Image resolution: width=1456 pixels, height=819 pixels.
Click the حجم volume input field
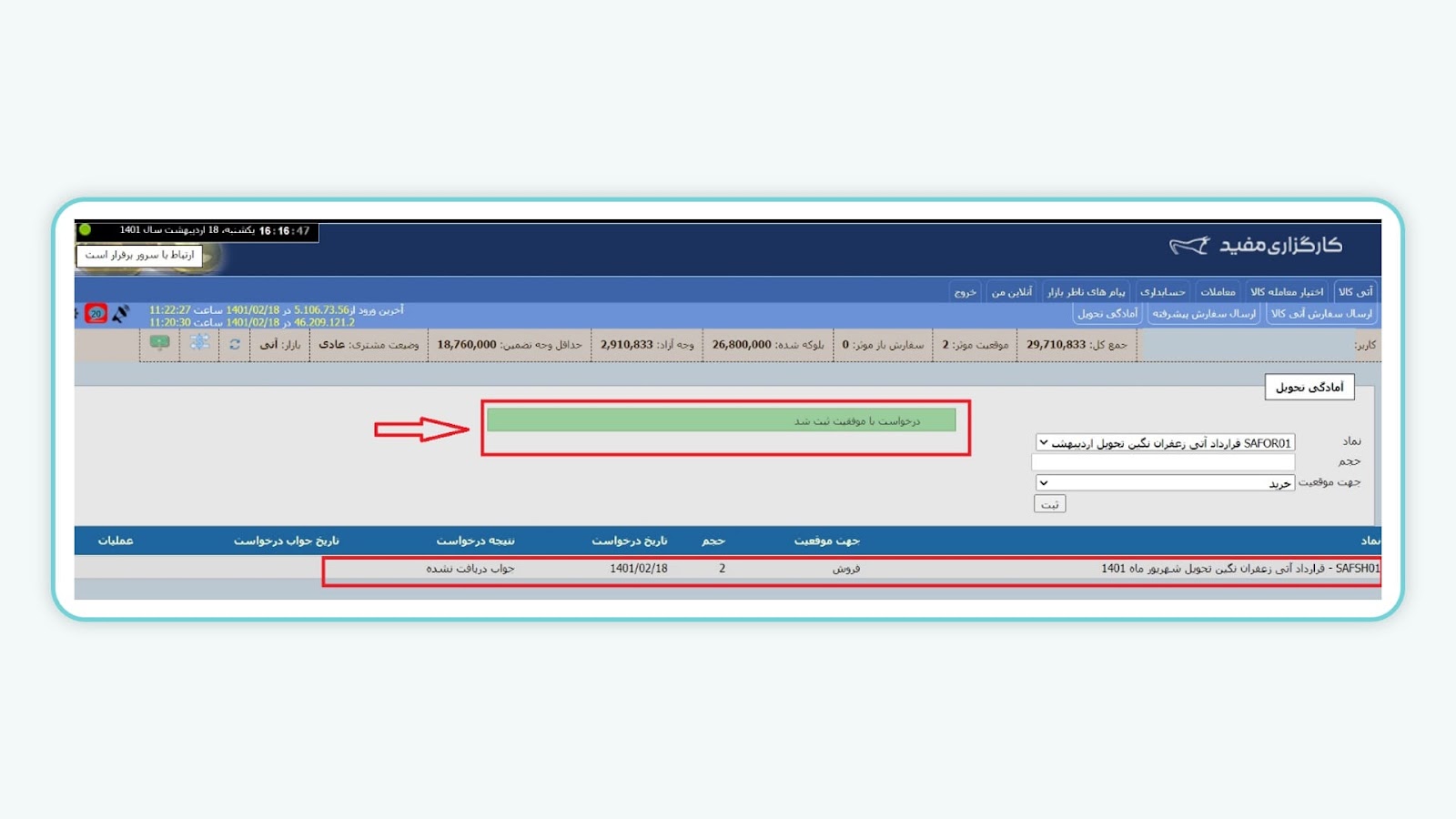click(x=1163, y=462)
